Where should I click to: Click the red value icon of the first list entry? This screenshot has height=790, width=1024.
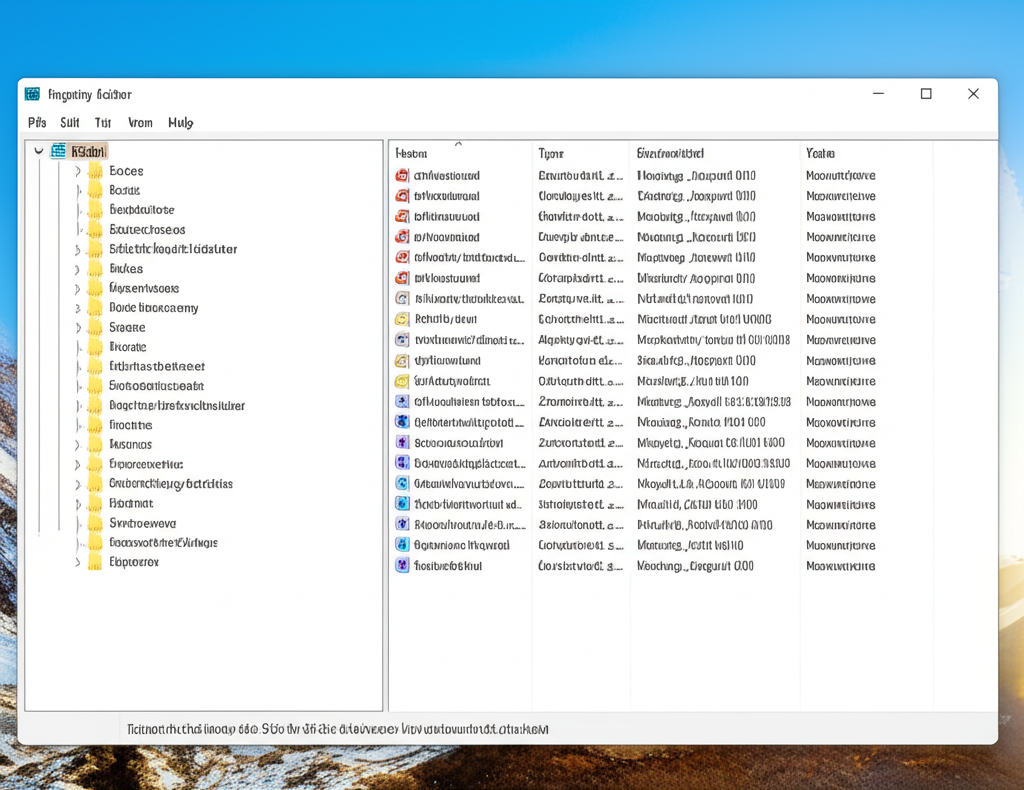402,176
